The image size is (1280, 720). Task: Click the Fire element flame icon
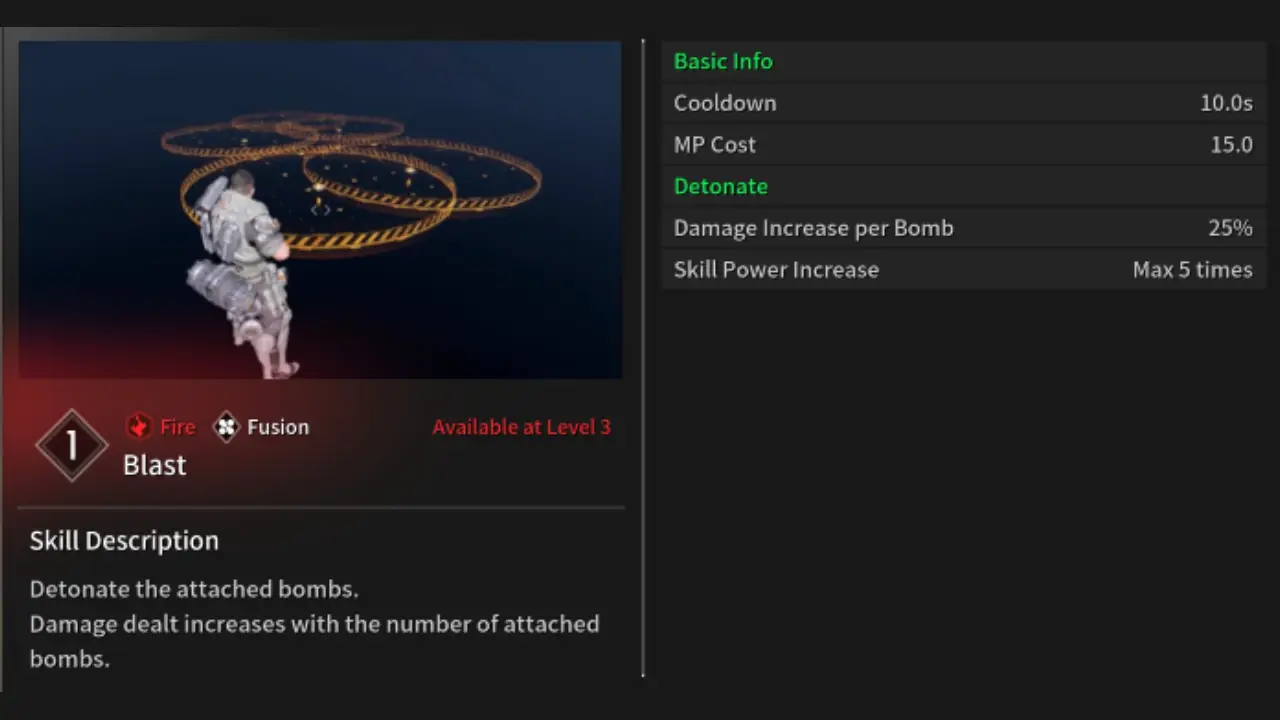coord(138,427)
